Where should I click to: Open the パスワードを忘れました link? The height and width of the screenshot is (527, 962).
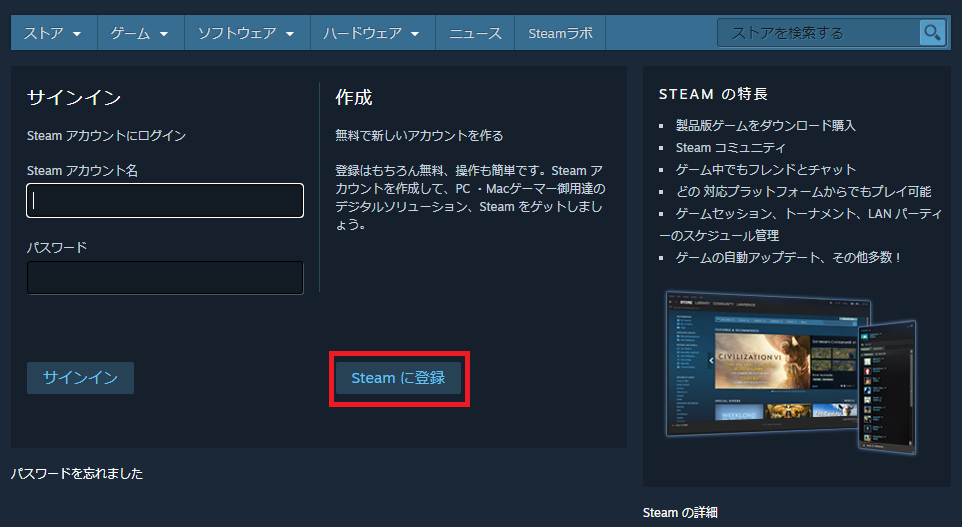(77, 474)
